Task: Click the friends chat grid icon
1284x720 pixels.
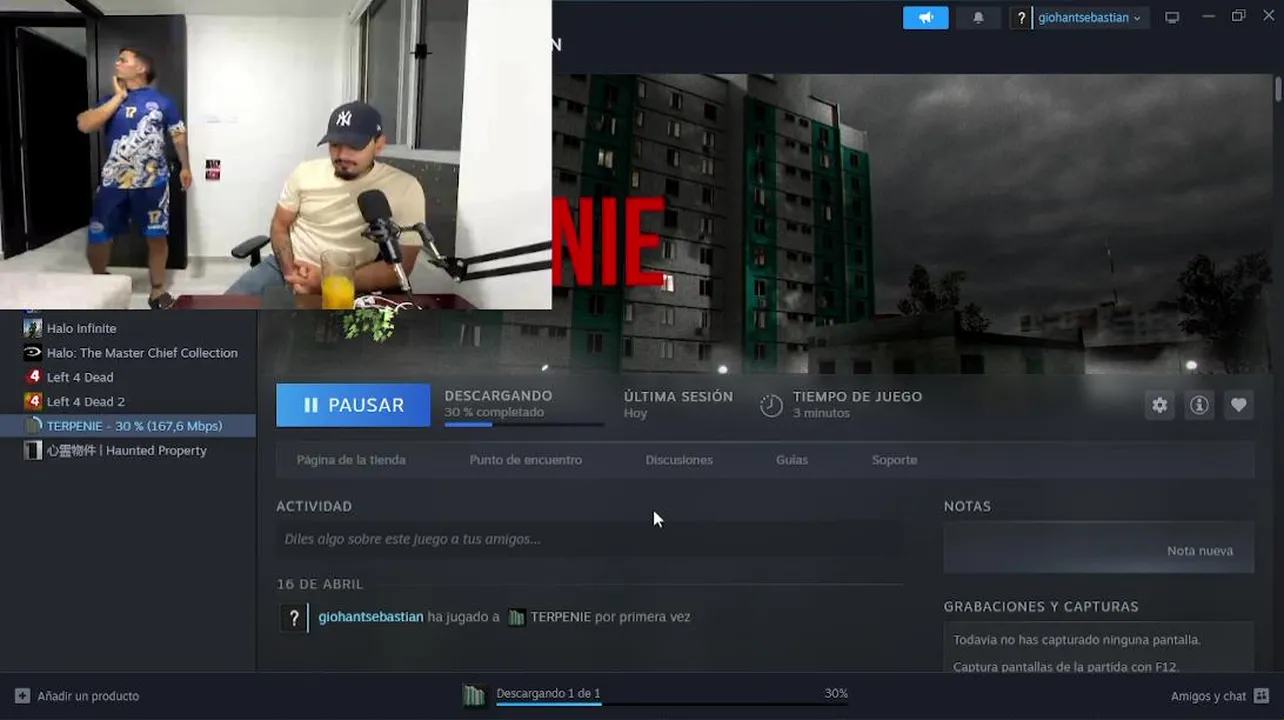Action: click(x=1261, y=696)
